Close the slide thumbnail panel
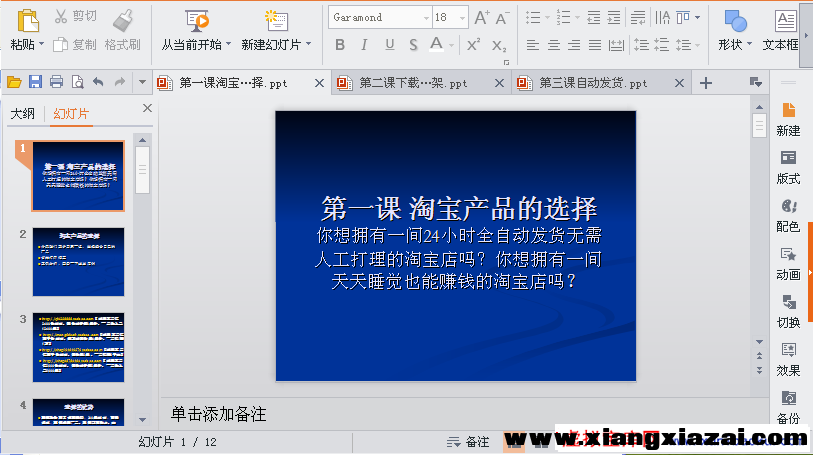This screenshot has height=455, width=813. point(147,108)
